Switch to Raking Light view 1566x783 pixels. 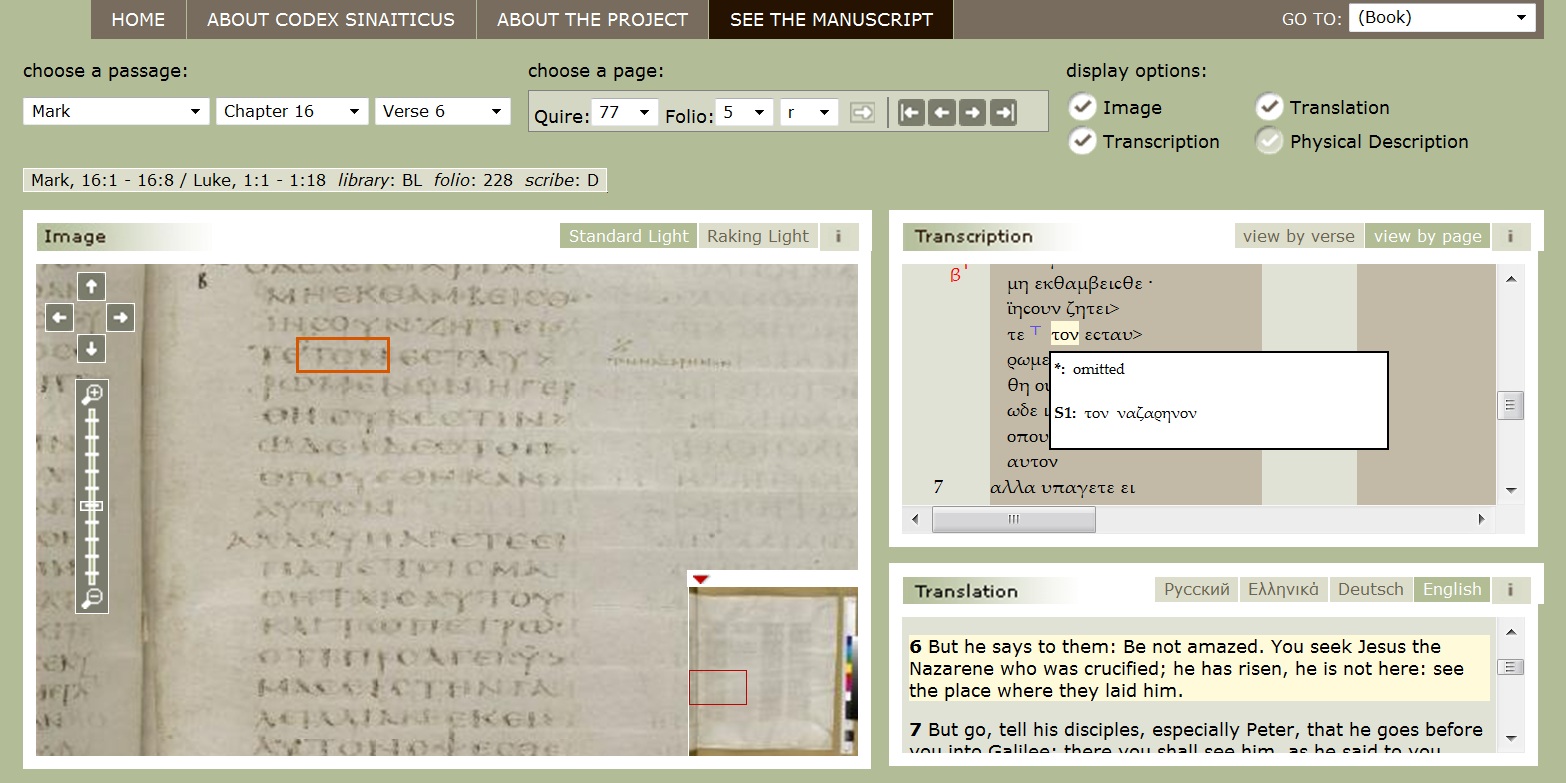(x=758, y=237)
